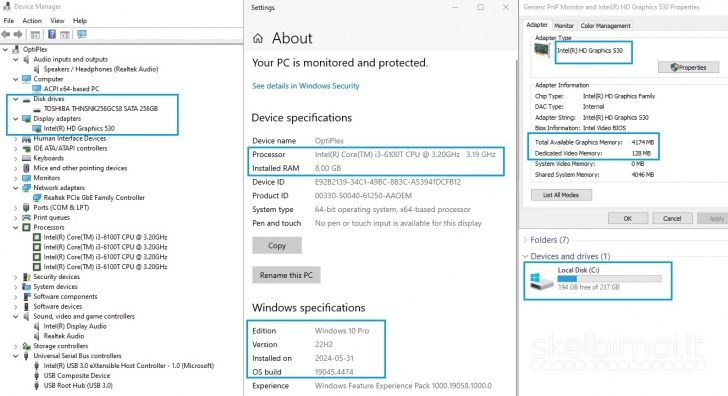This screenshot has height=396, width=728.
Task: Switch to the Color Management tab
Action: (605, 26)
